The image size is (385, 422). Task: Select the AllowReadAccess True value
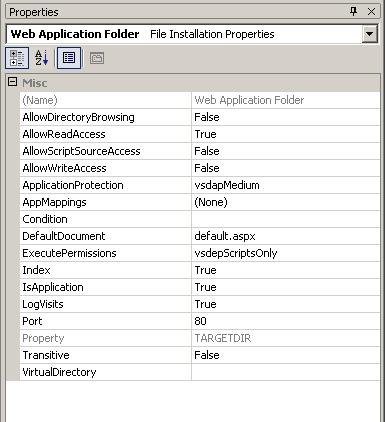(x=286, y=134)
